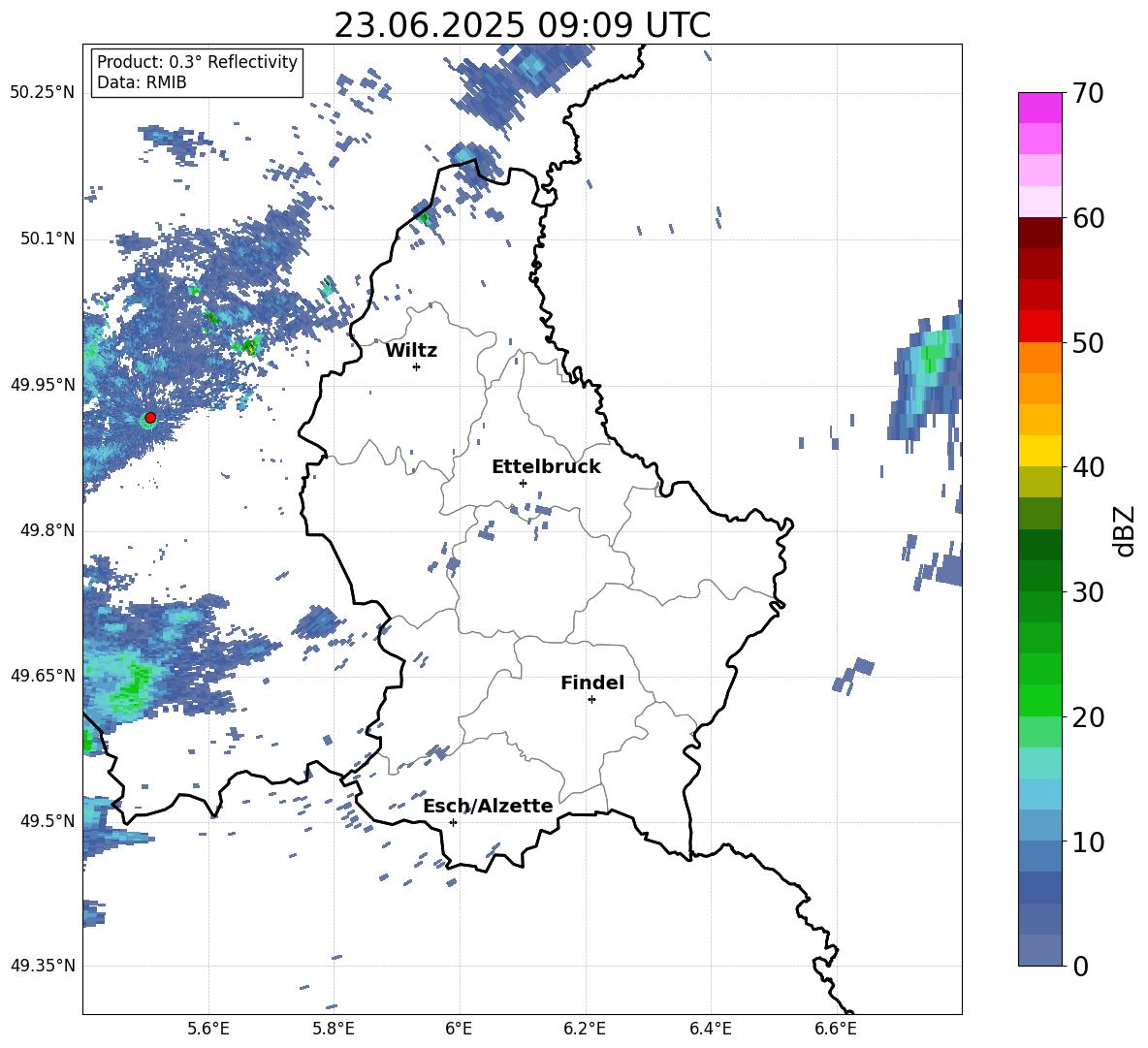Click the Esch/Alzette station label
This screenshot has height=1048, width=1148.
(x=489, y=806)
